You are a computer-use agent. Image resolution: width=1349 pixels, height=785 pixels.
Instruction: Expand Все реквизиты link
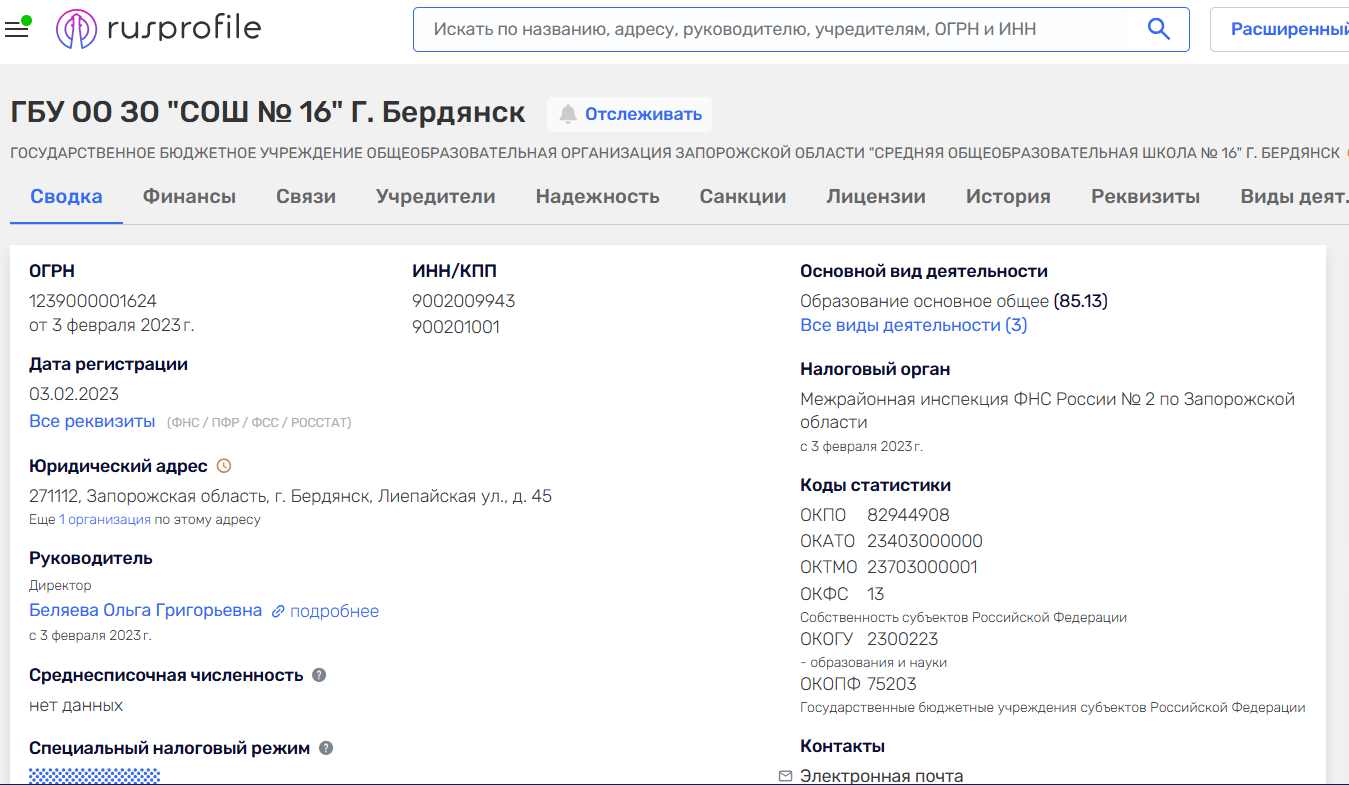[x=92, y=421]
